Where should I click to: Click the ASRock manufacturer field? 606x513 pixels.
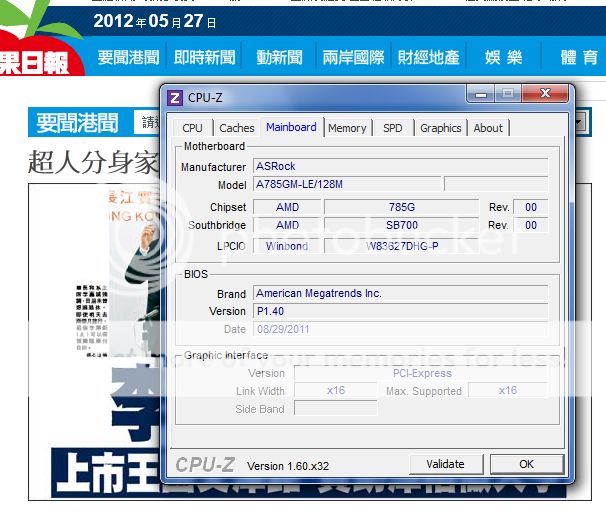[400, 166]
